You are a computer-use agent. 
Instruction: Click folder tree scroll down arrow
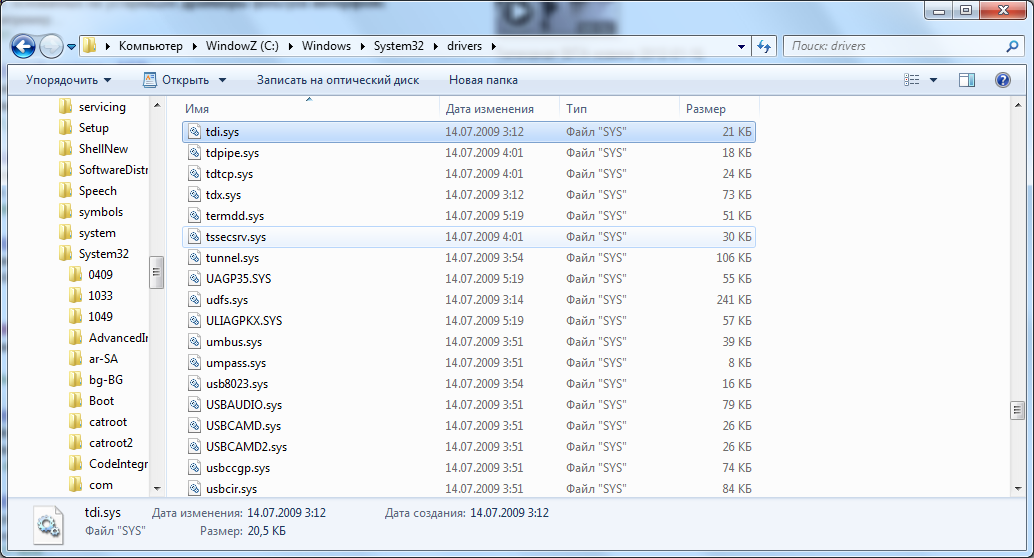click(x=157, y=488)
